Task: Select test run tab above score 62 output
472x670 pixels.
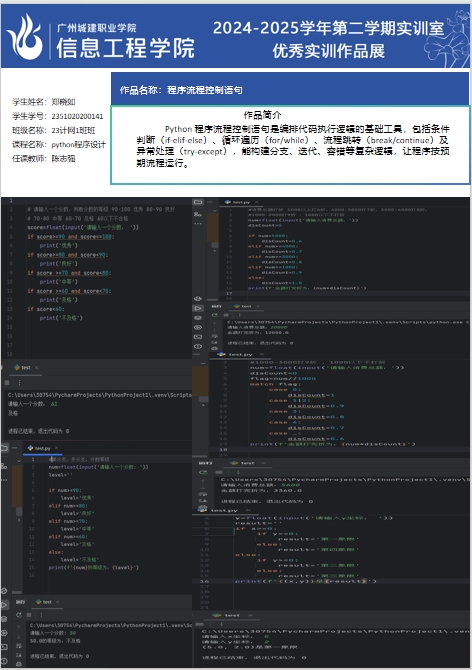Action: tap(26, 367)
